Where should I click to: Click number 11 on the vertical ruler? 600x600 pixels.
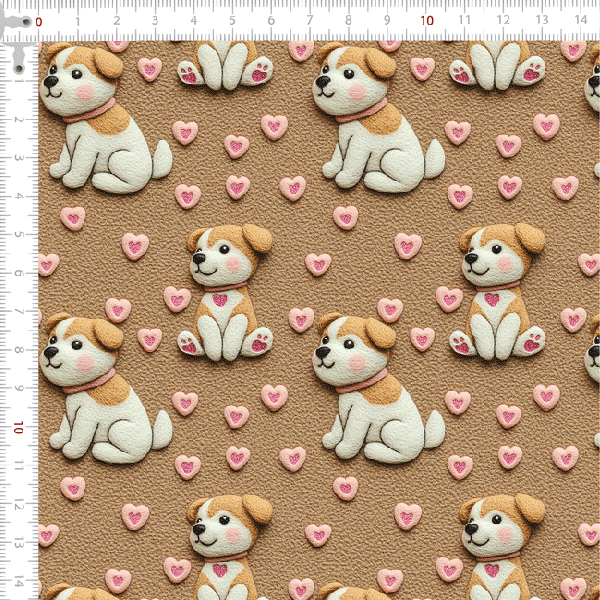point(18,466)
